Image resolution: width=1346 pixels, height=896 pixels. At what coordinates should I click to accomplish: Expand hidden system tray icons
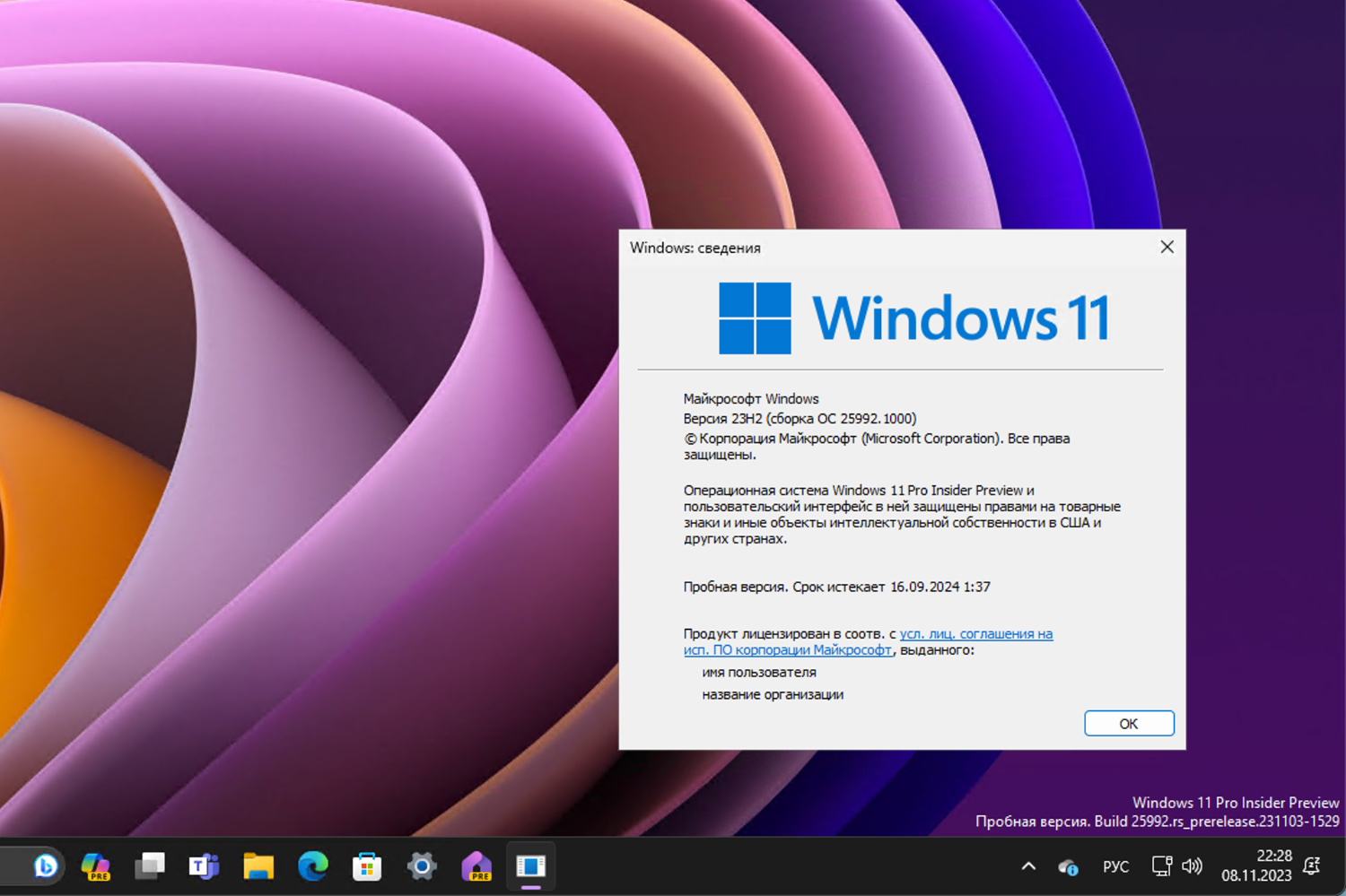coord(1028,866)
